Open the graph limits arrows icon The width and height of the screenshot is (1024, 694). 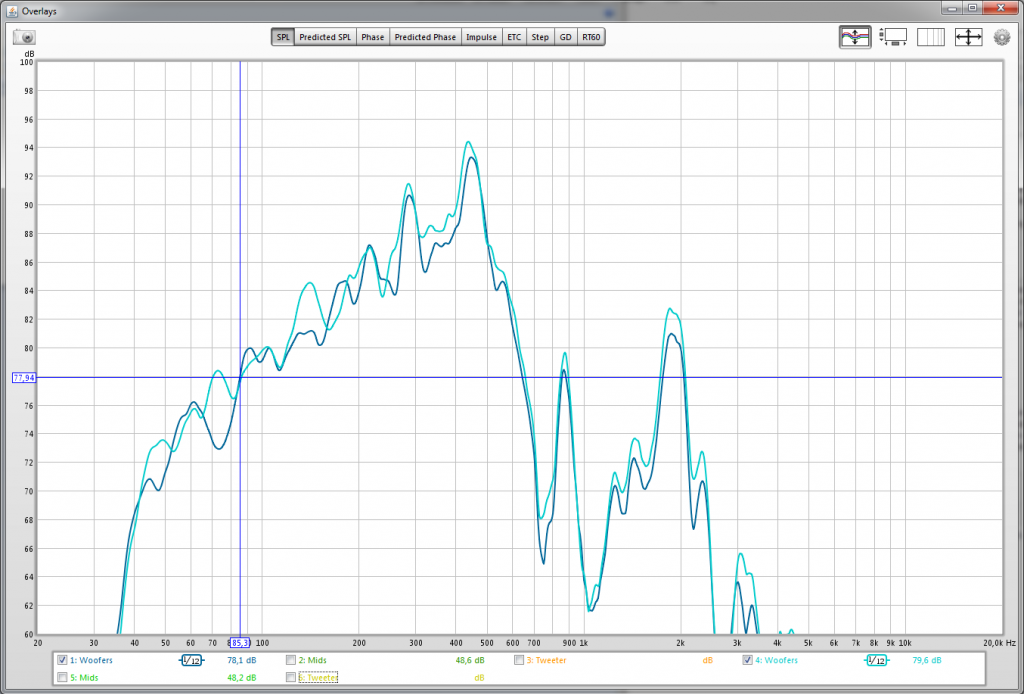968,37
